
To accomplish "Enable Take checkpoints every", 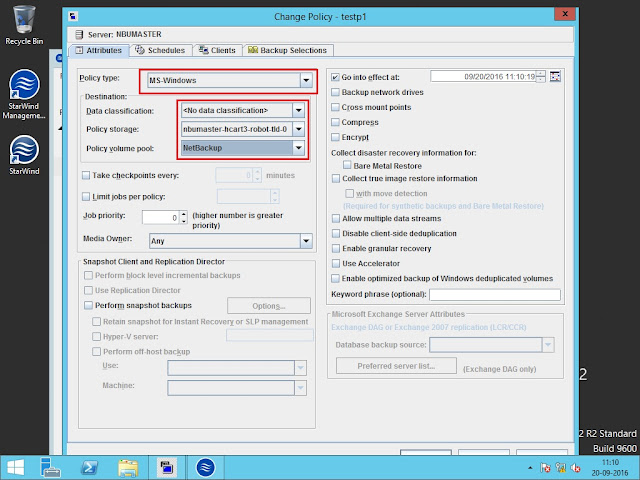I will 86,176.
